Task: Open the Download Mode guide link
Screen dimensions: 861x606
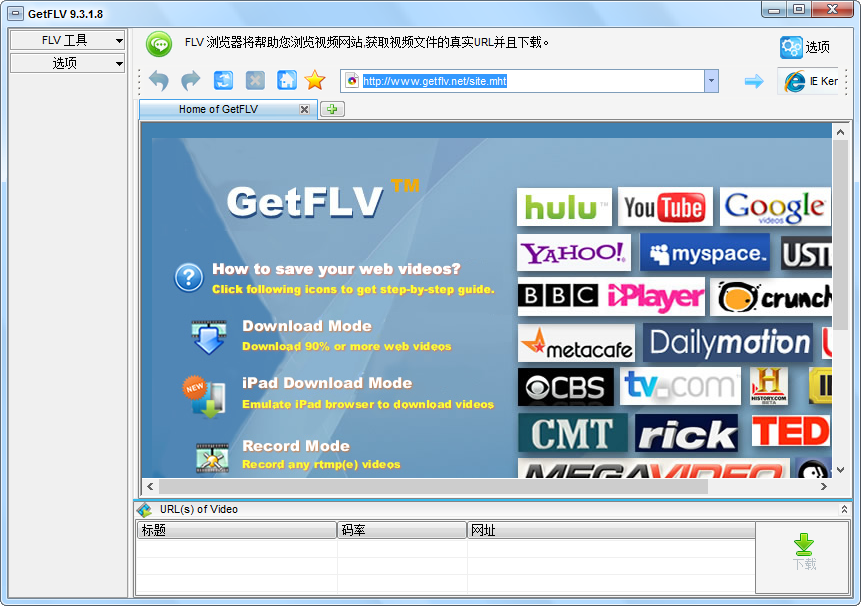Action: 307,326
